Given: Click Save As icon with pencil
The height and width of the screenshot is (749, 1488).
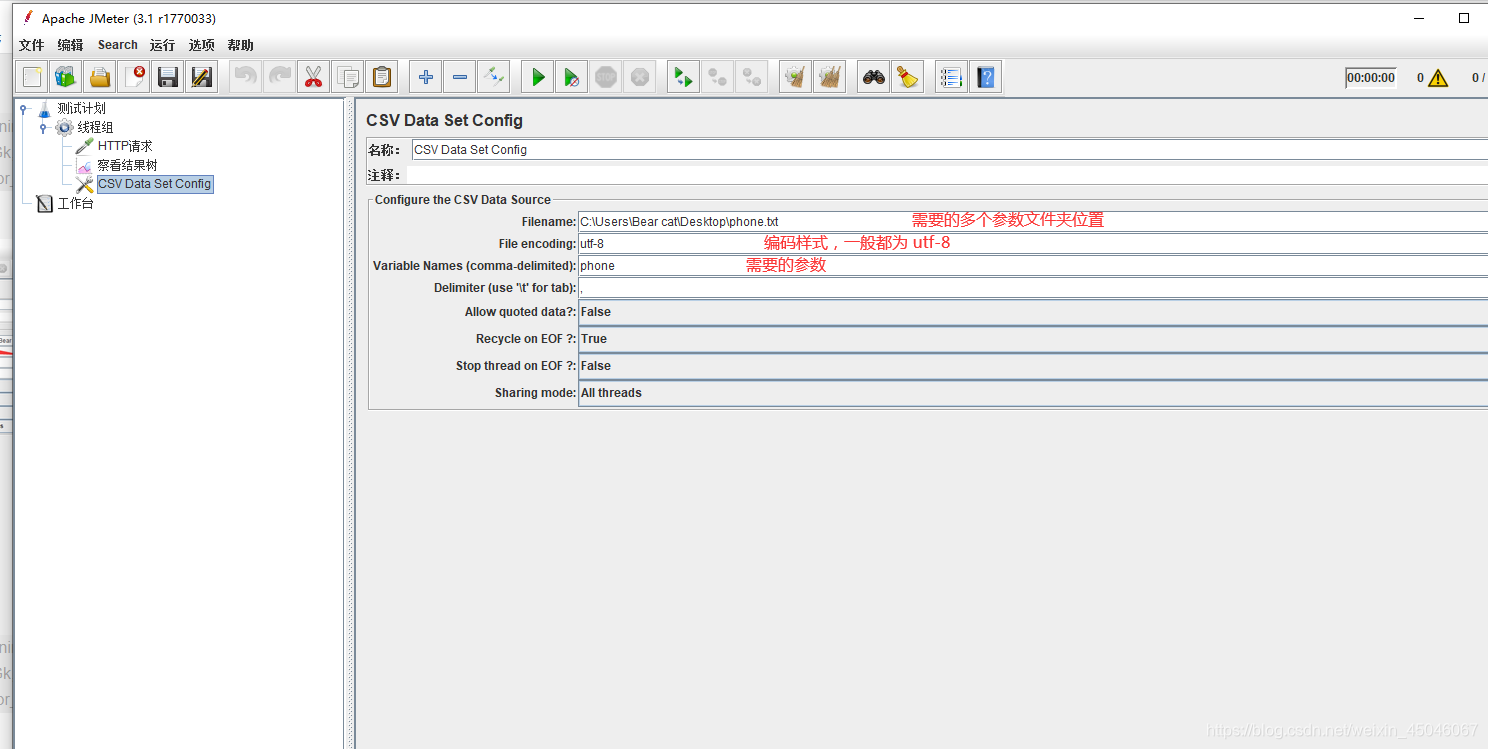Looking at the screenshot, I should [x=202, y=77].
